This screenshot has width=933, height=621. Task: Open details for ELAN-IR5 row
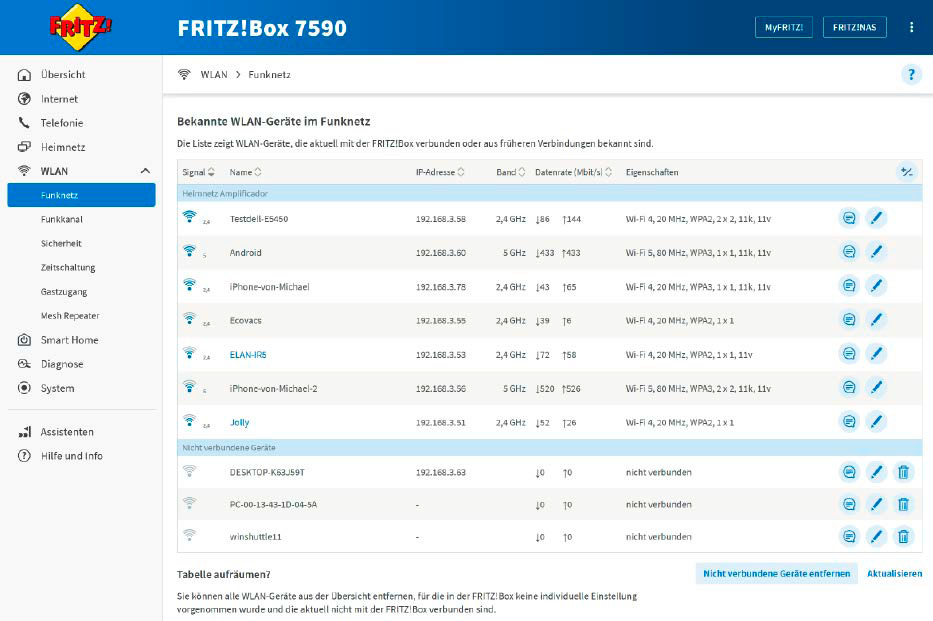(849, 354)
